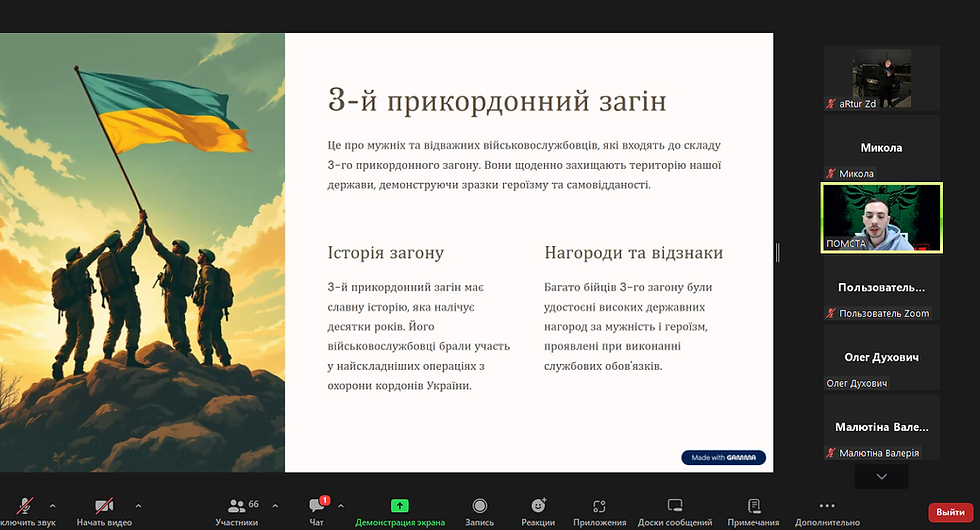980x530 pixels.
Task: Expand video options arrow next to Начать видео
Action: (x=138, y=506)
